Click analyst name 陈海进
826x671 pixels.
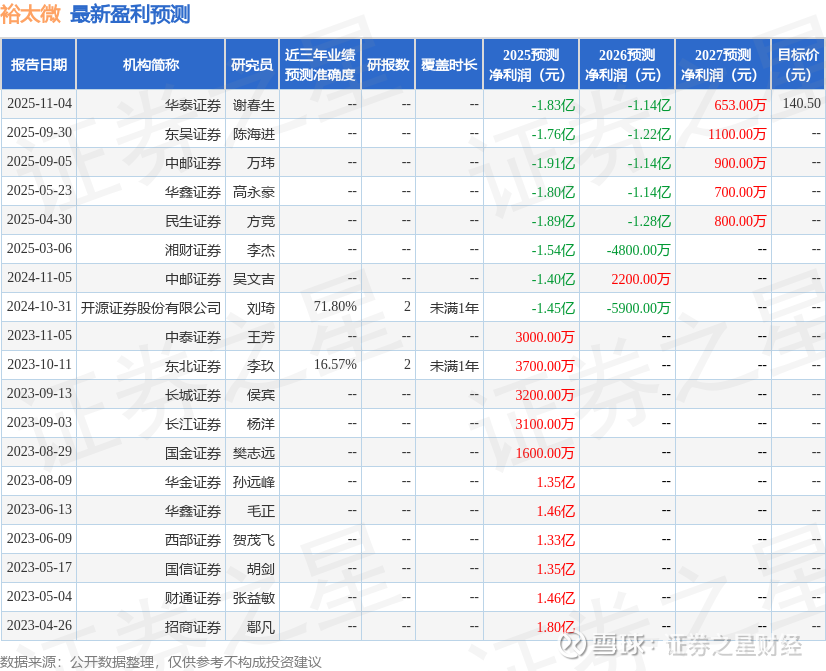[254, 134]
